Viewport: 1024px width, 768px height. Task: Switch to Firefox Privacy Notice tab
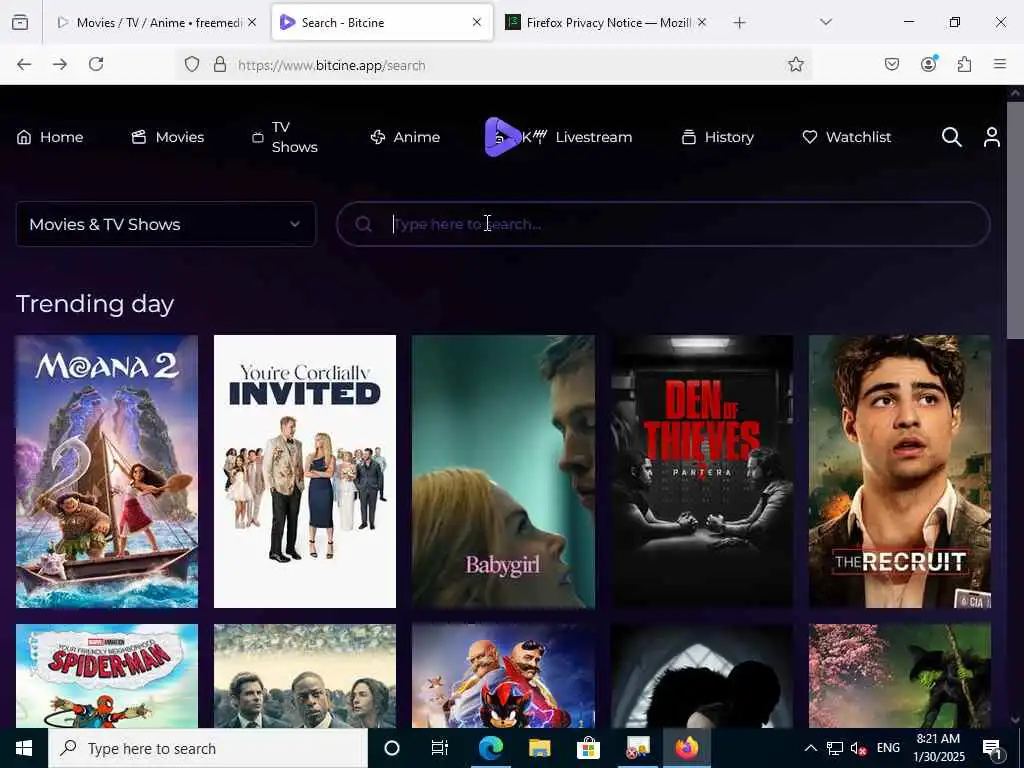601,22
